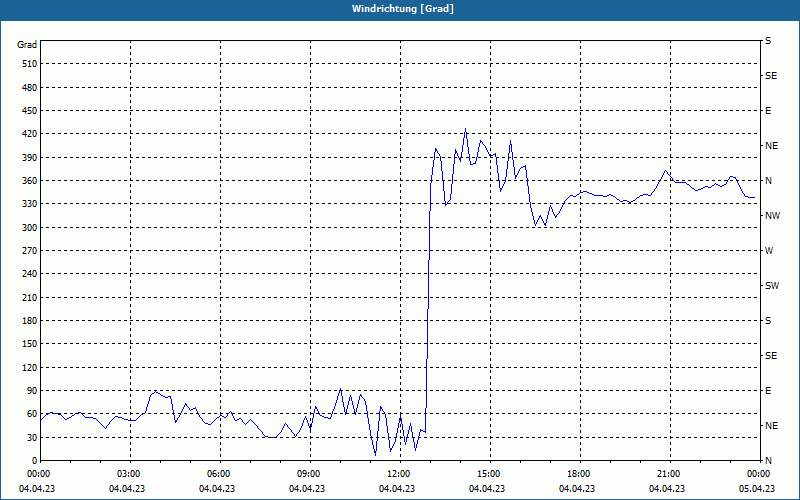The height and width of the screenshot is (500, 800).
Task: Click the 120 degree axis label
Action: pos(30,367)
